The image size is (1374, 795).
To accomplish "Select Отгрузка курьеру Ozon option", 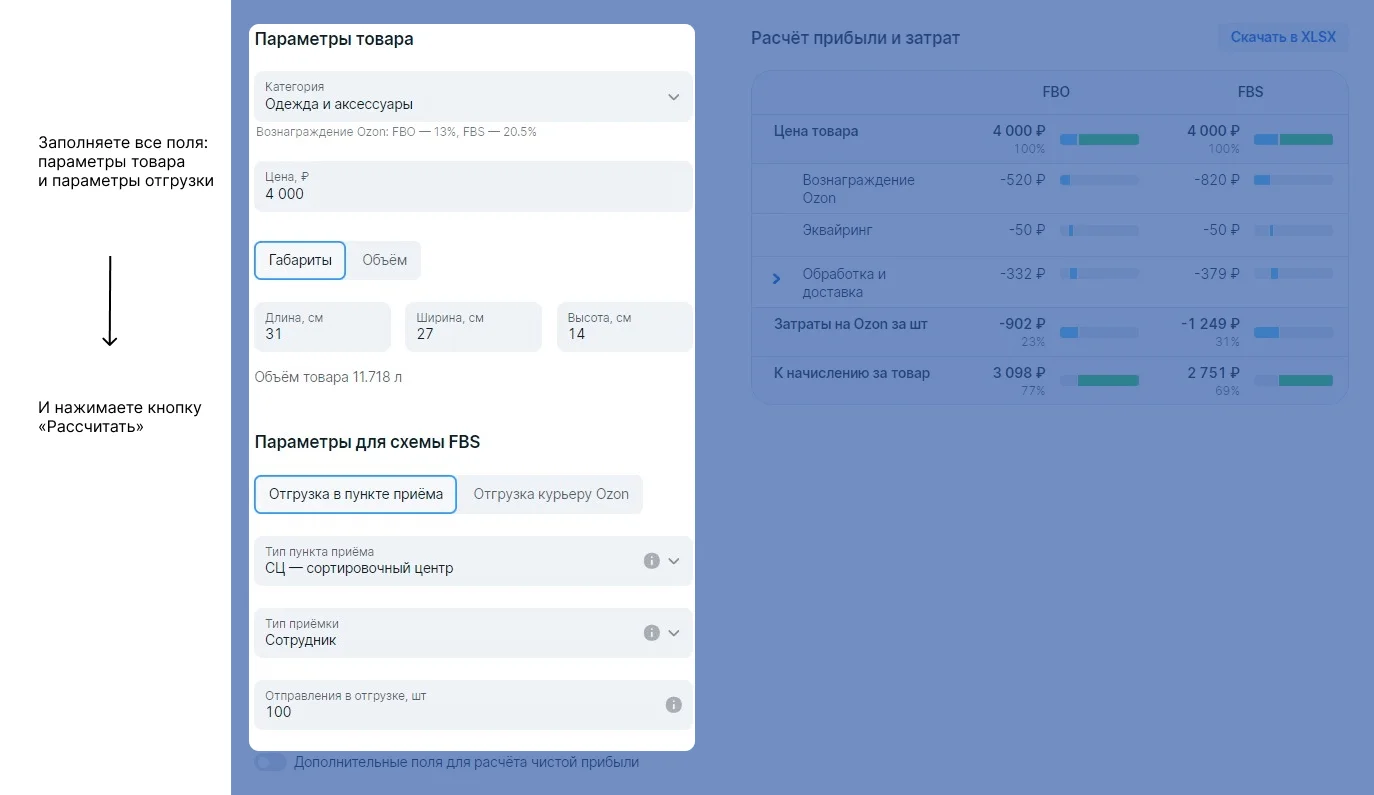I will 551,494.
